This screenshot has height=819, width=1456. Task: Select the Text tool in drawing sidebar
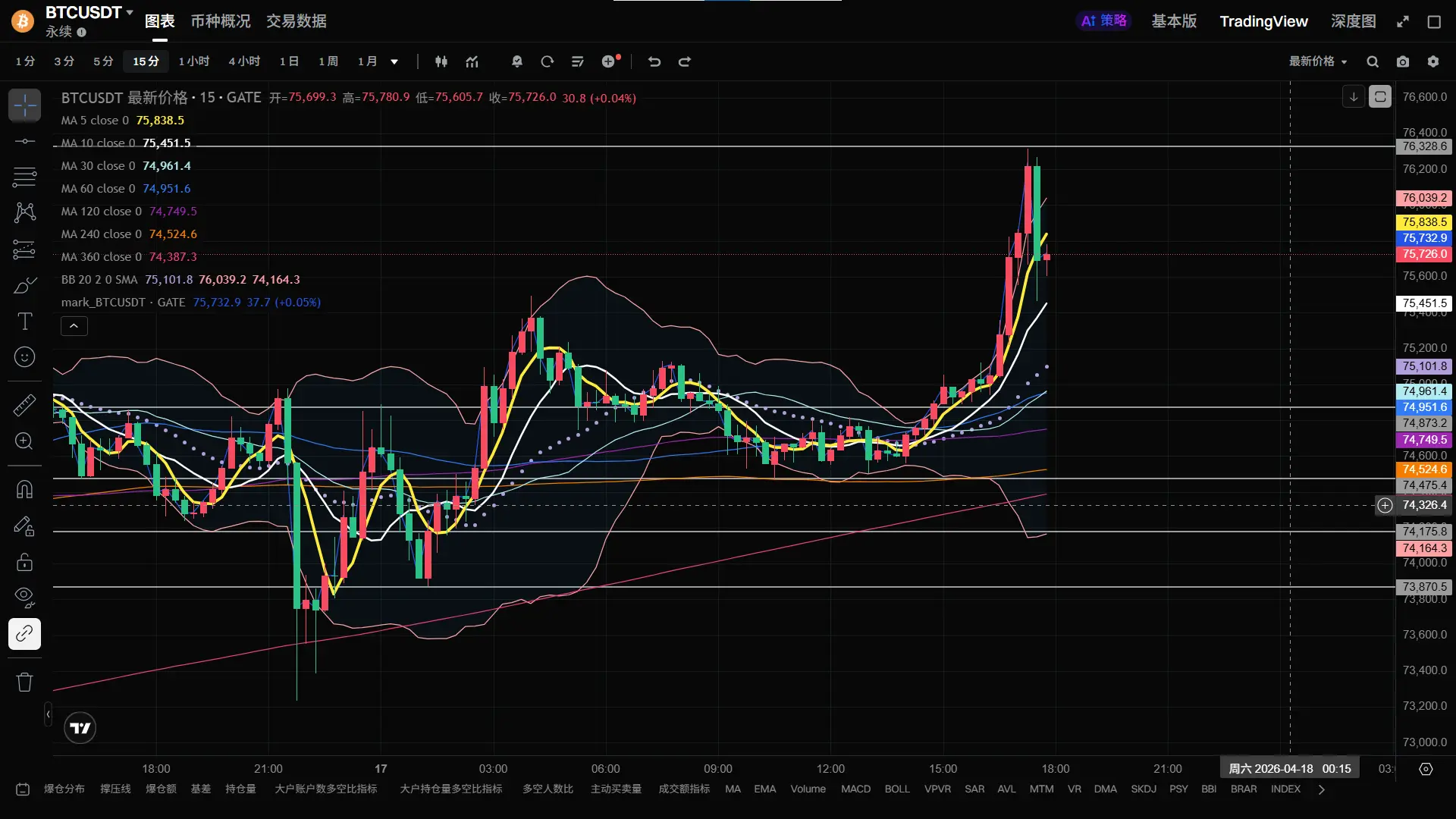[x=24, y=322]
